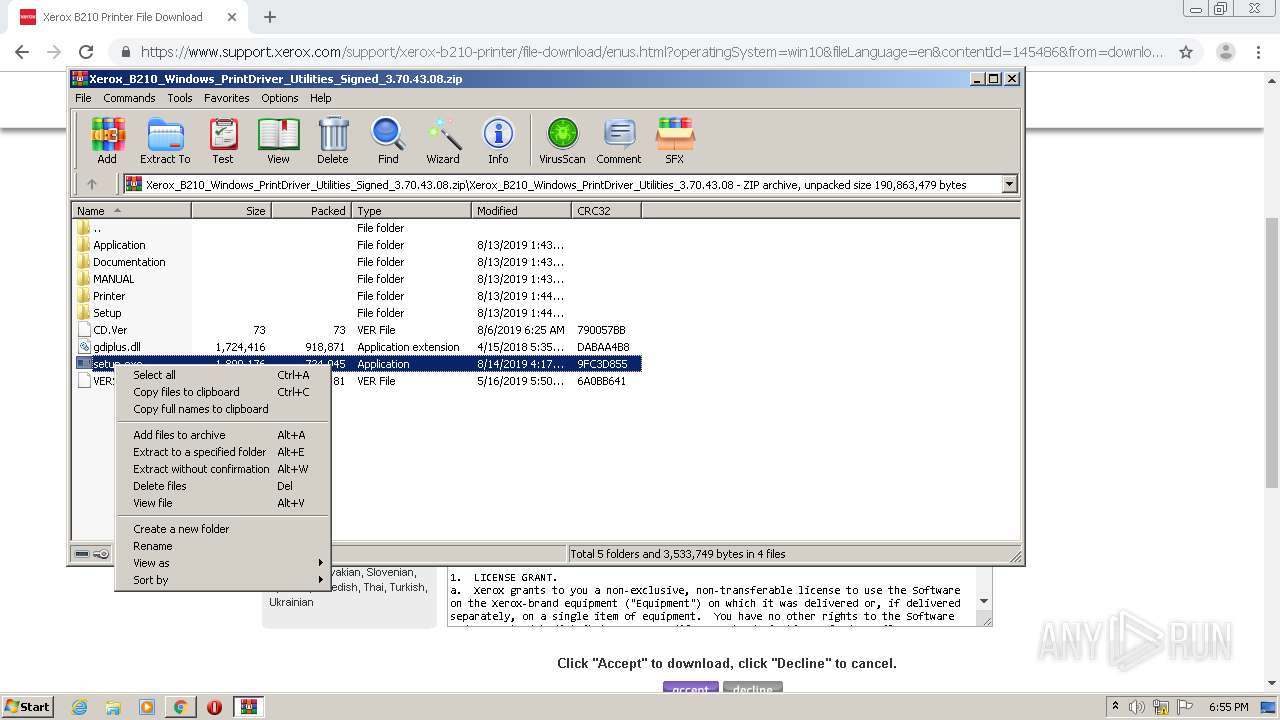Open the Tools menu

click(180, 98)
